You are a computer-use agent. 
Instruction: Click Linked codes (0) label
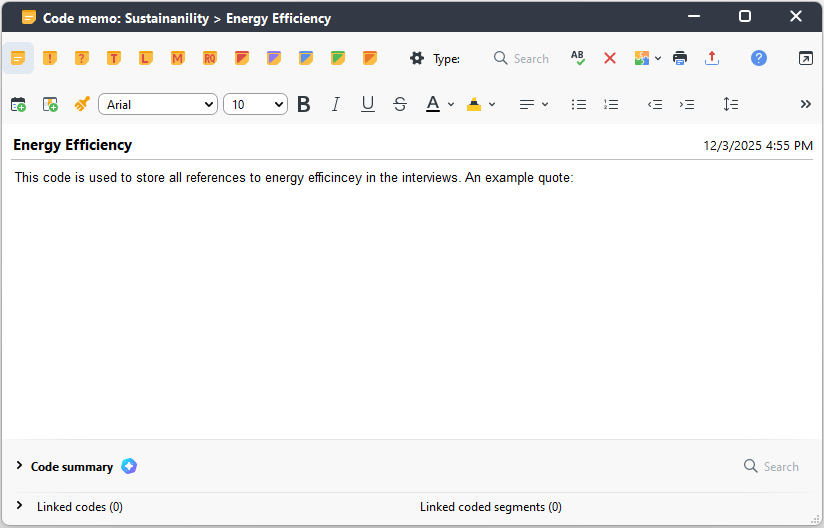(x=80, y=507)
